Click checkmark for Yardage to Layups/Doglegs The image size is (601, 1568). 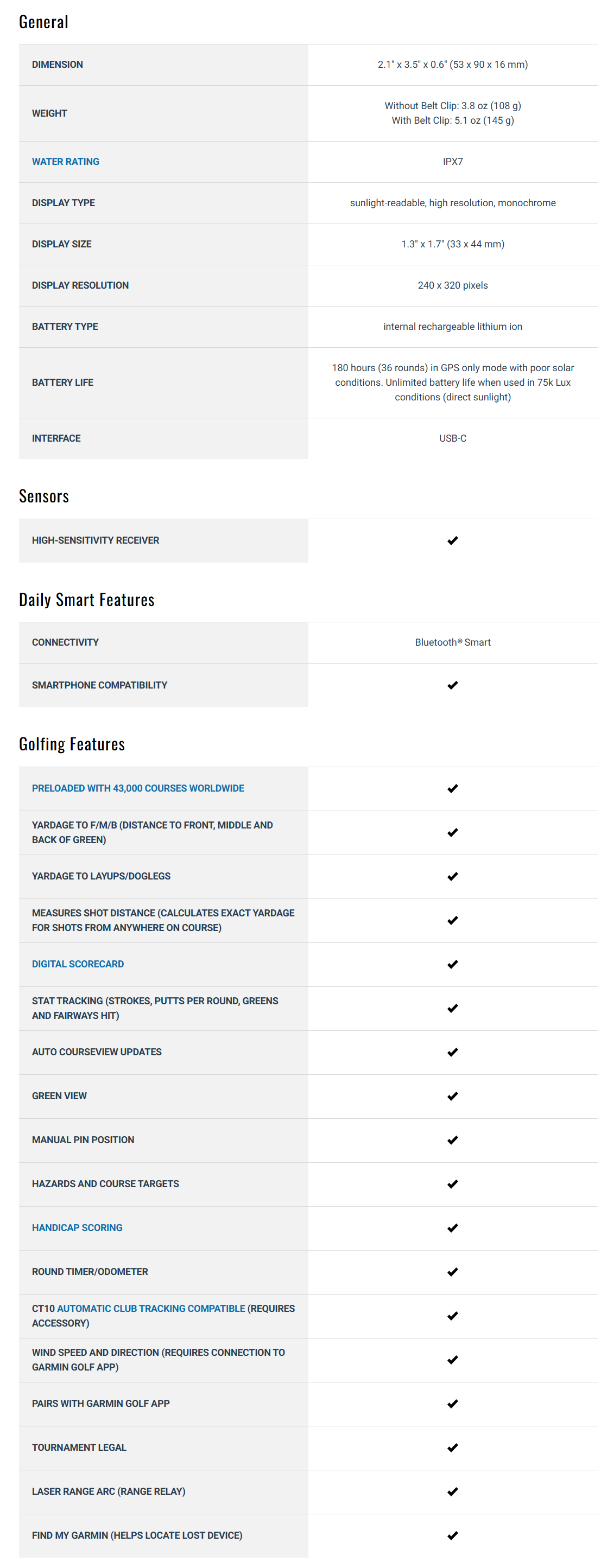(452, 876)
